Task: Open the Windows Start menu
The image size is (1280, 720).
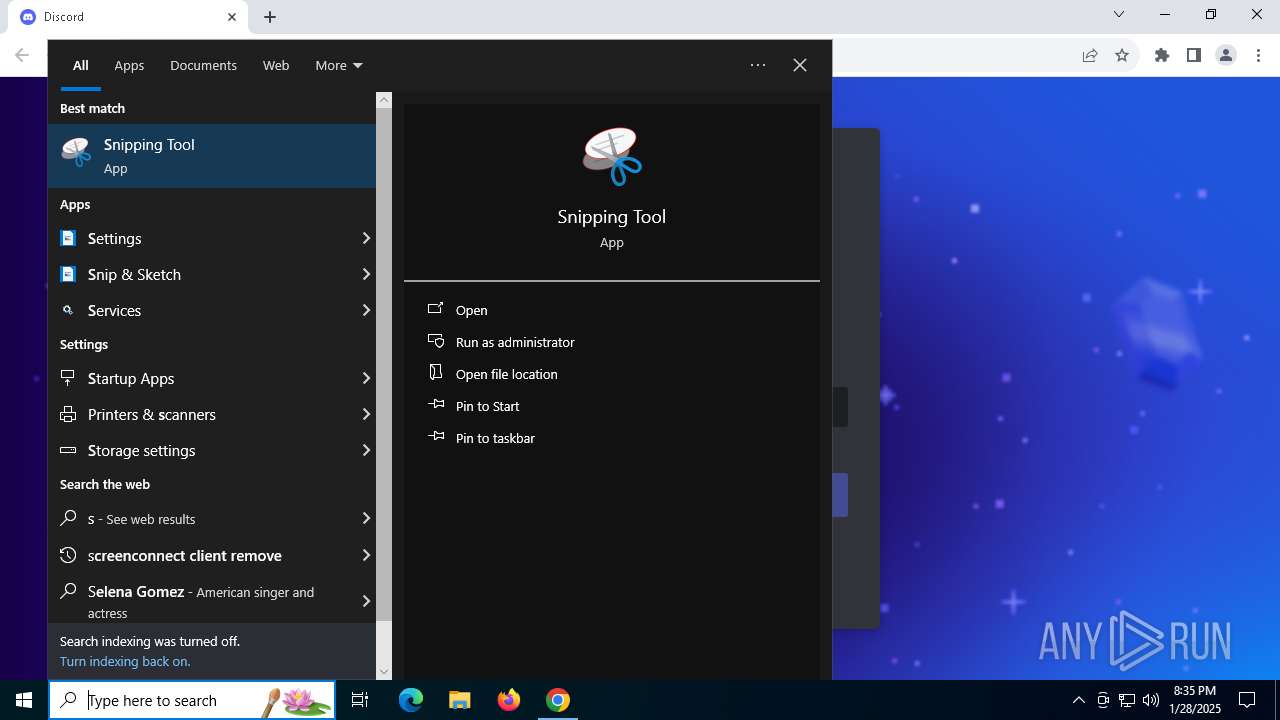Action: (x=24, y=700)
